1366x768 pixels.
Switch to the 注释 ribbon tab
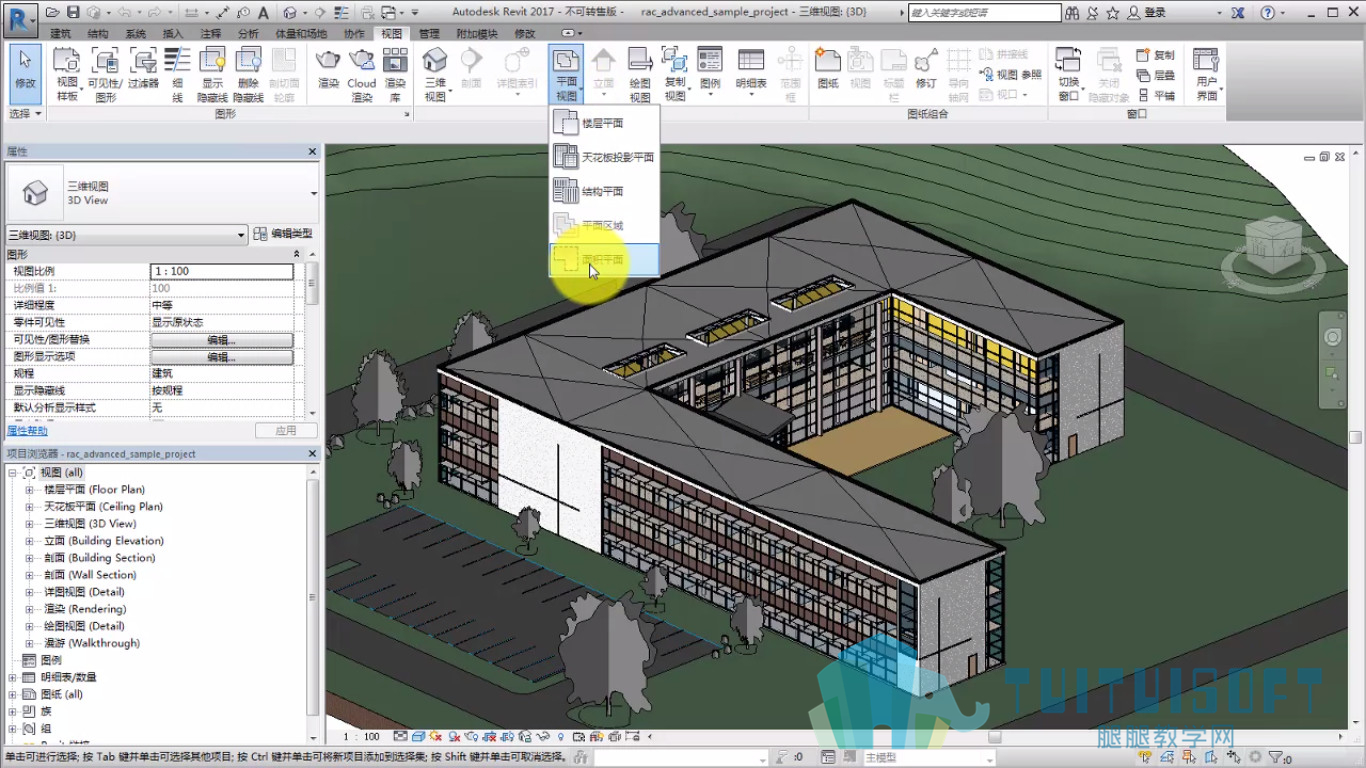[x=210, y=34]
